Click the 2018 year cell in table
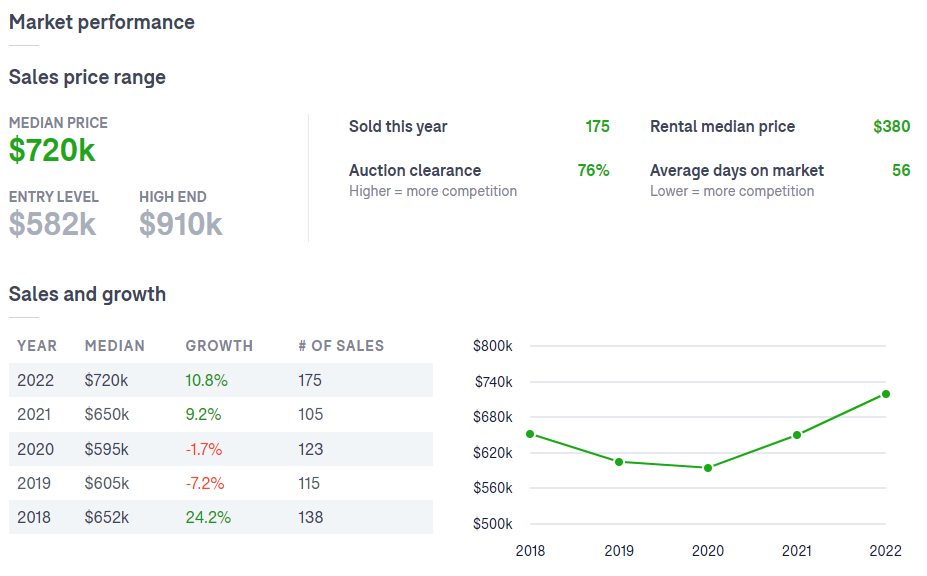927x576 pixels. tap(34, 517)
